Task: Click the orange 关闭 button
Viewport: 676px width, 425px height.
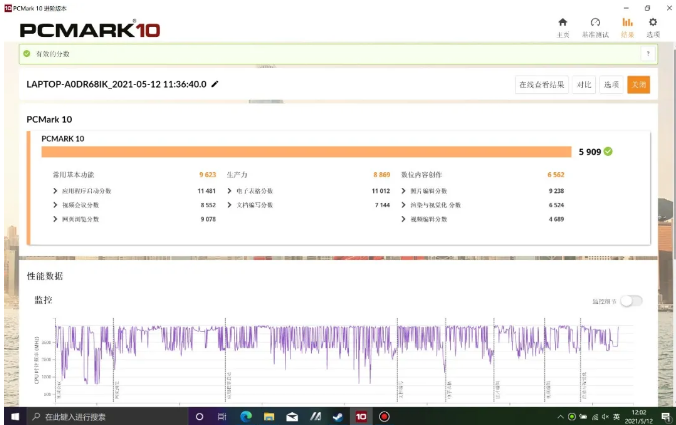Action: coord(638,85)
